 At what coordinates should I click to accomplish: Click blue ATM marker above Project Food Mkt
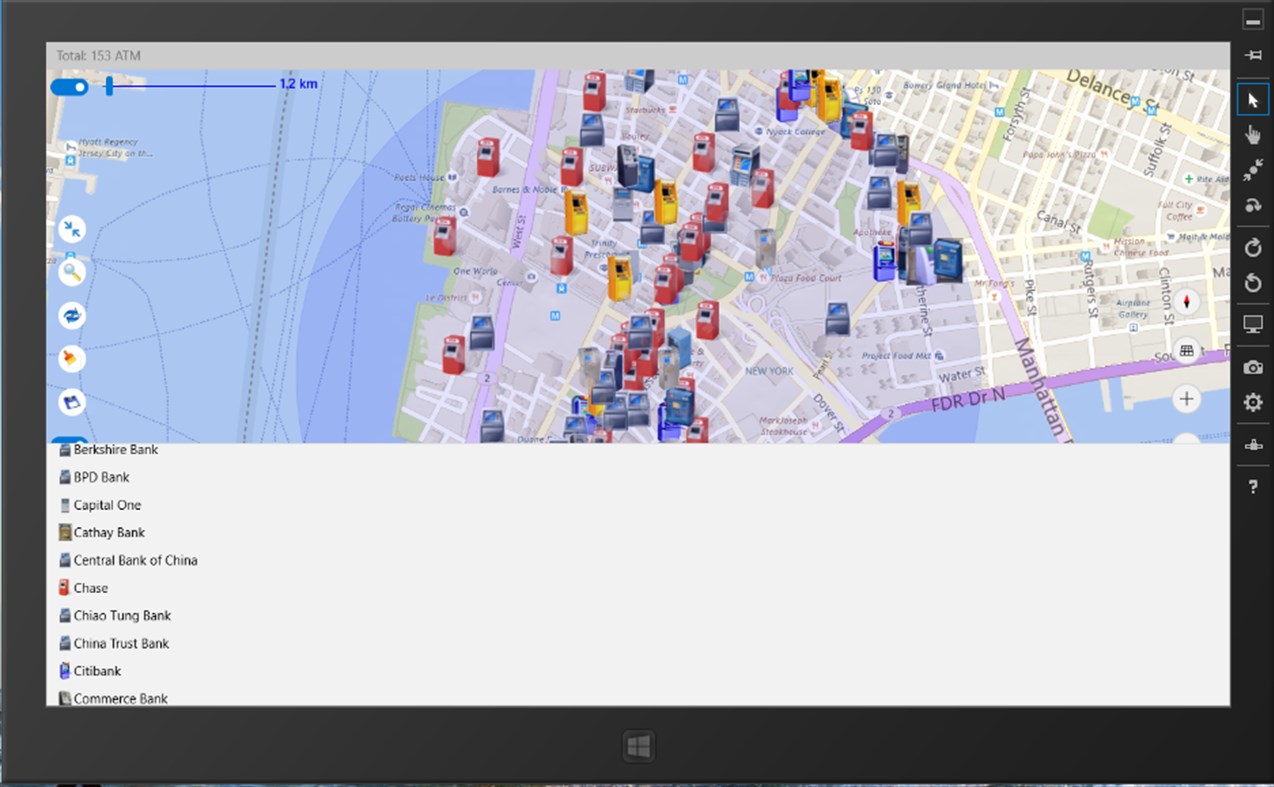tap(837, 319)
